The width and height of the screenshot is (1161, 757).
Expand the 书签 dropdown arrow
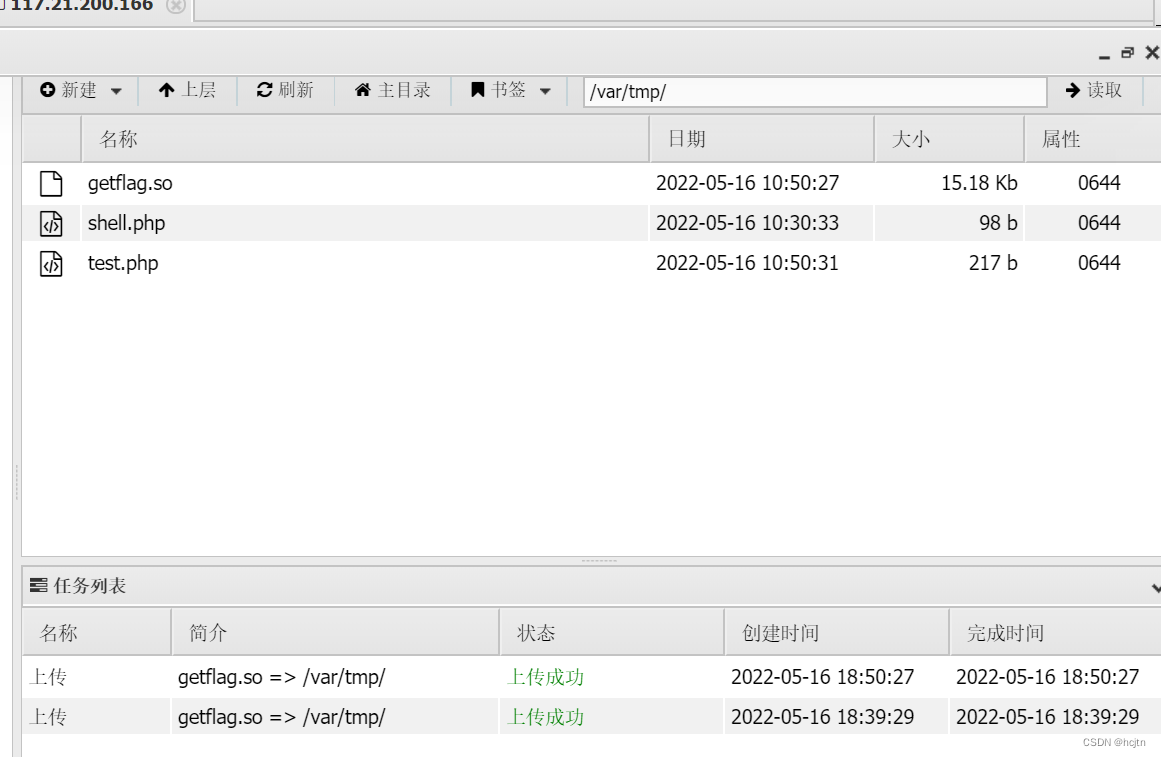pos(546,91)
